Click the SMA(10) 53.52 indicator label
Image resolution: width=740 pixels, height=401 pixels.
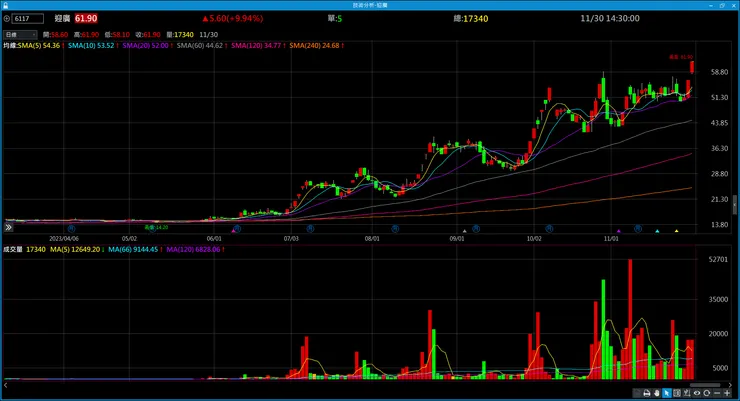click(91, 46)
